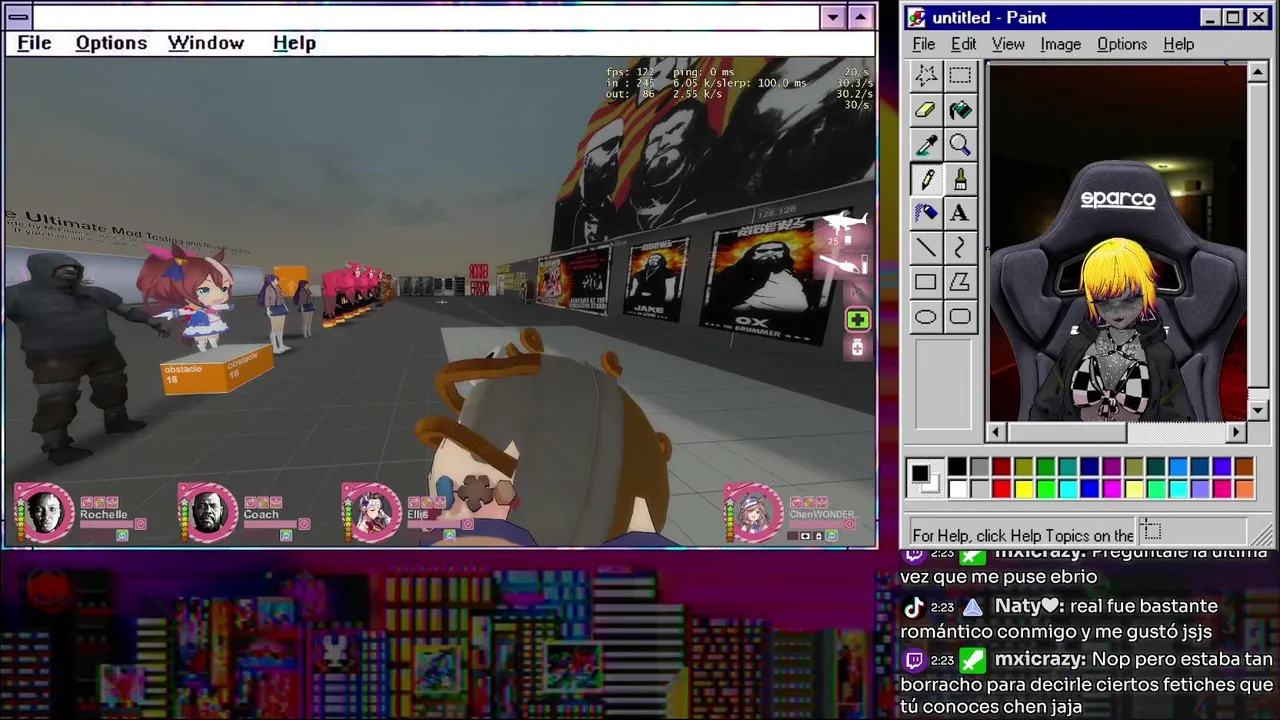
Task: Click Ellis's player portrait
Action: click(x=371, y=512)
